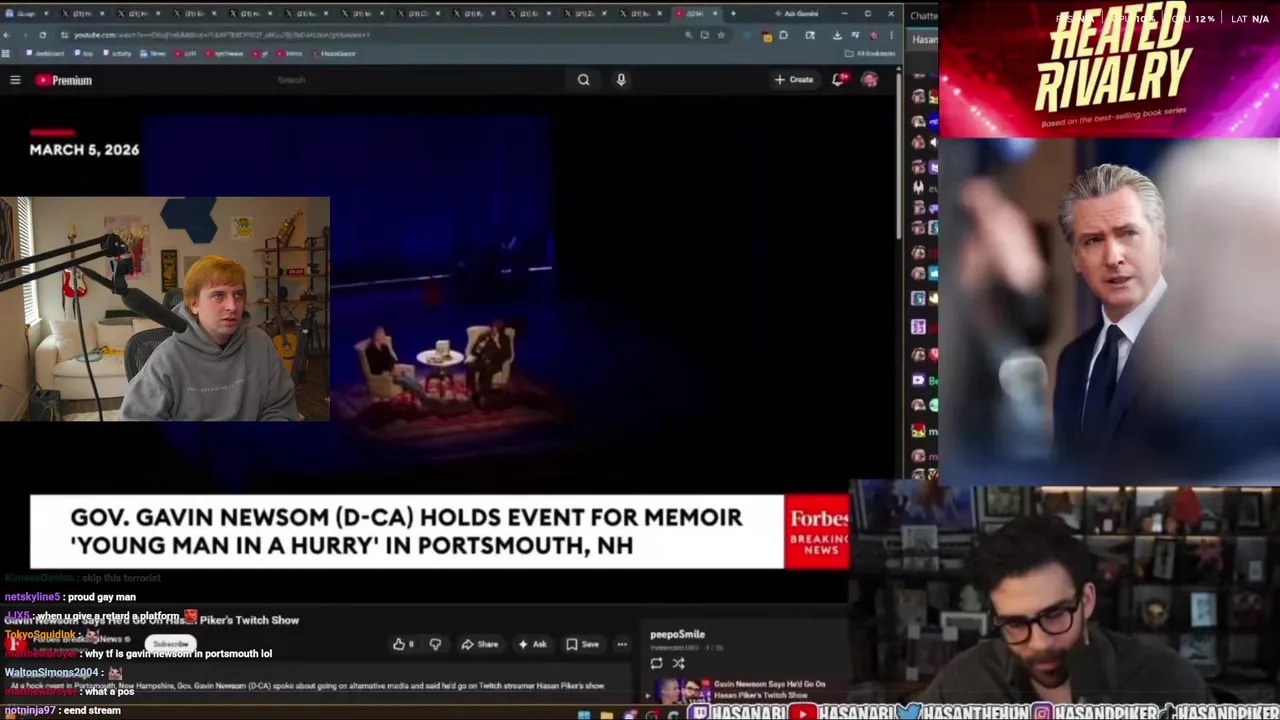Image resolution: width=1280 pixels, height=720 pixels.
Task: Reload the page in Chrome
Action: point(42,35)
